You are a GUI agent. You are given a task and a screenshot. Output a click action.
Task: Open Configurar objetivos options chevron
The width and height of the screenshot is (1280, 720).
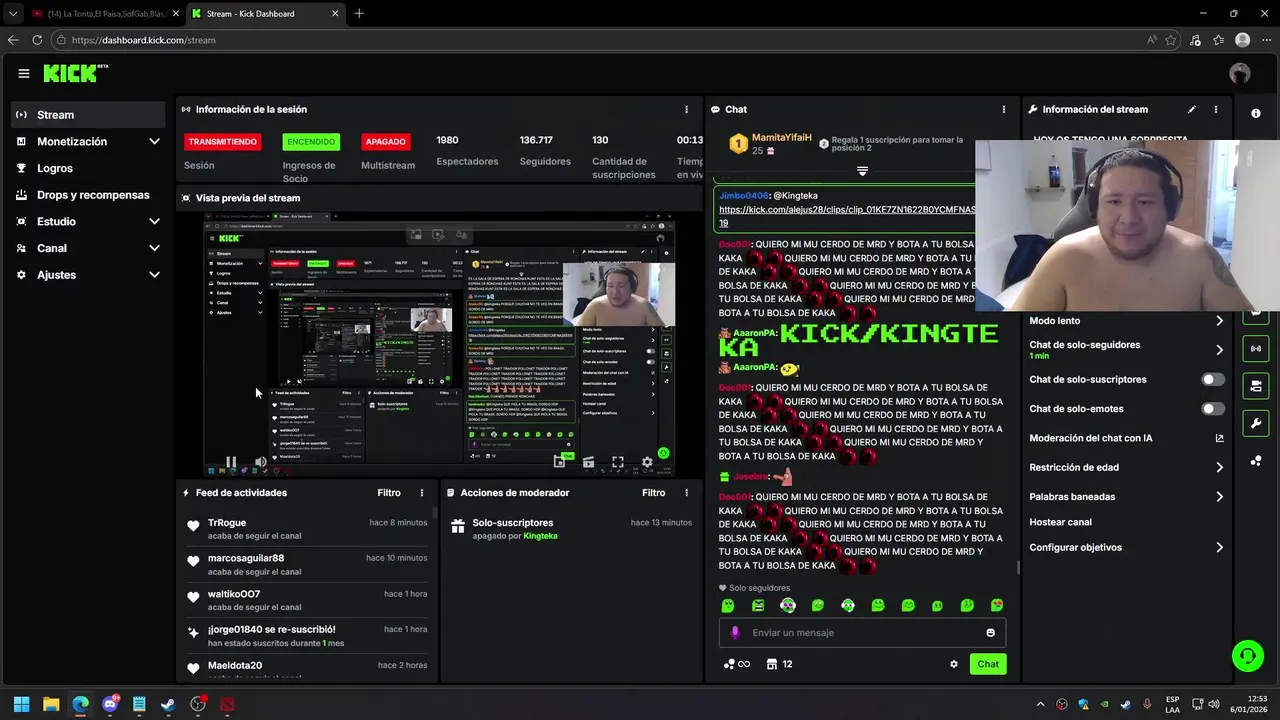point(1219,547)
